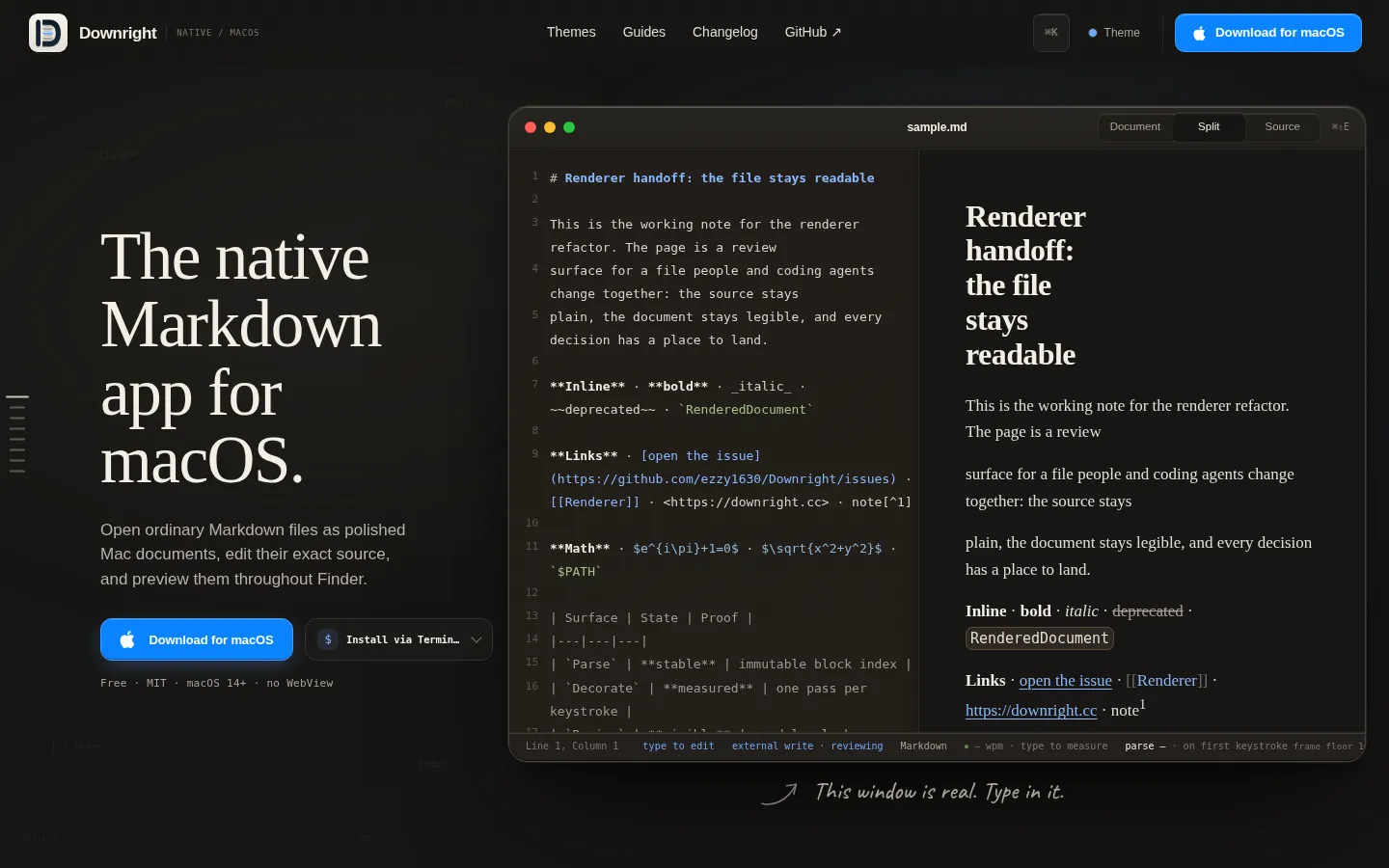Switch to the Document view tab
Image resolution: width=1389 pixels, height=868 pixels.
coord(1135,127)
